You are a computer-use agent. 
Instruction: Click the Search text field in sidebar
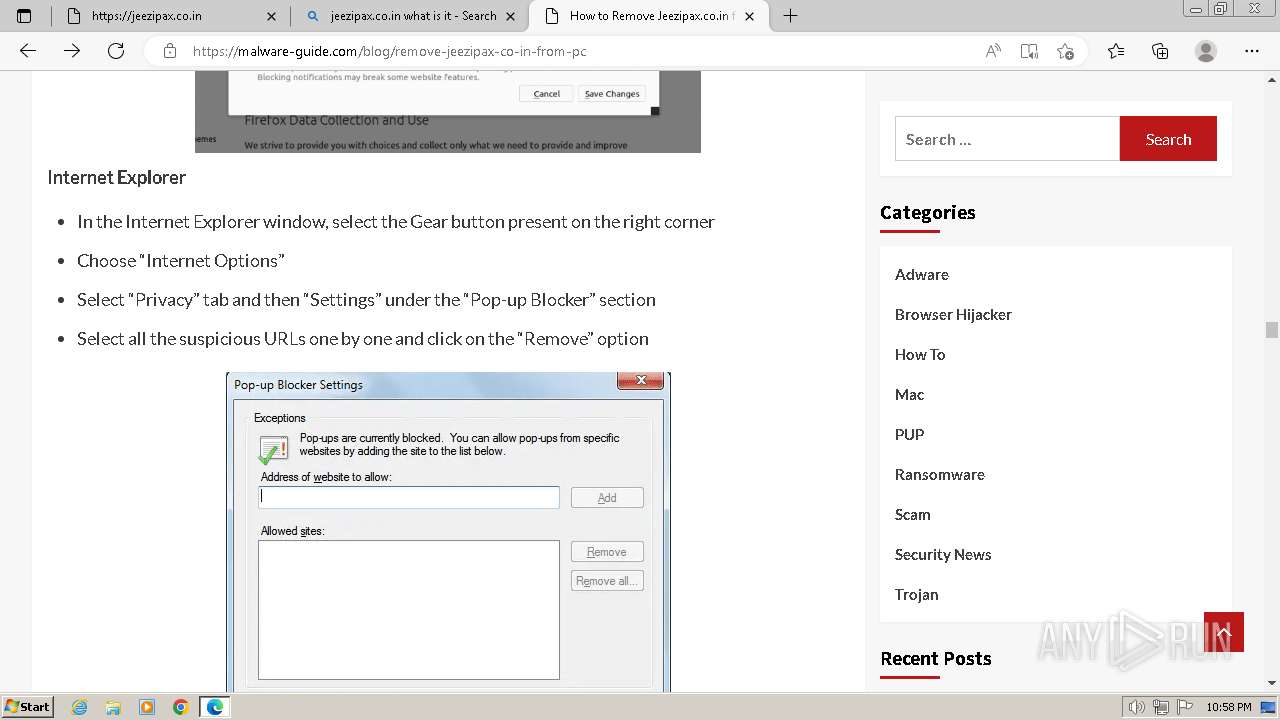click(x=1007, y=139)
